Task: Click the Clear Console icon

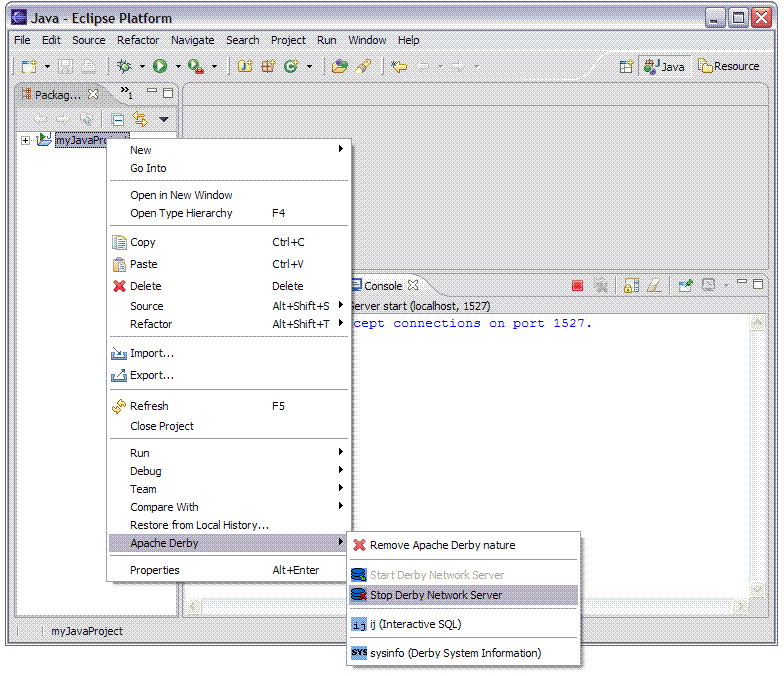Action: click(x=654, y=286)
